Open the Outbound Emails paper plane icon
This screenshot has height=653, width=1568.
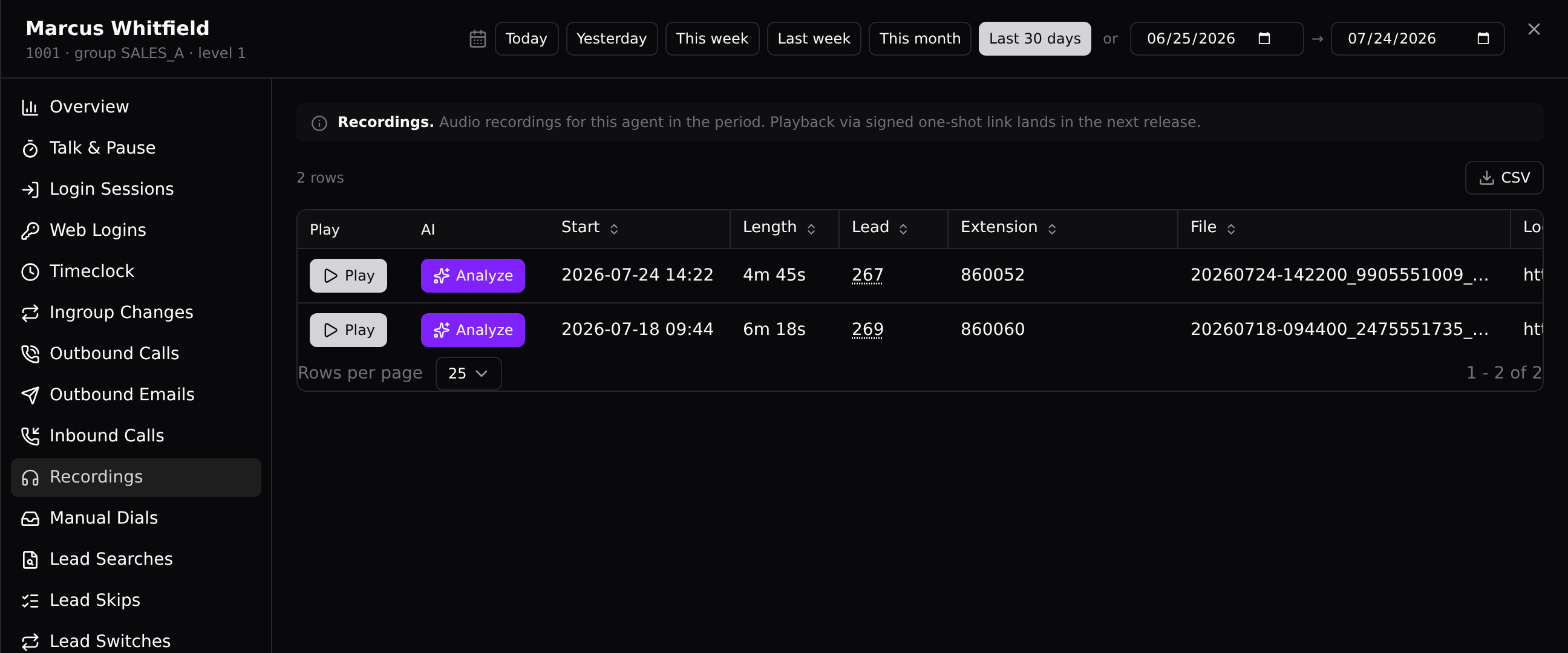point(30,395)
